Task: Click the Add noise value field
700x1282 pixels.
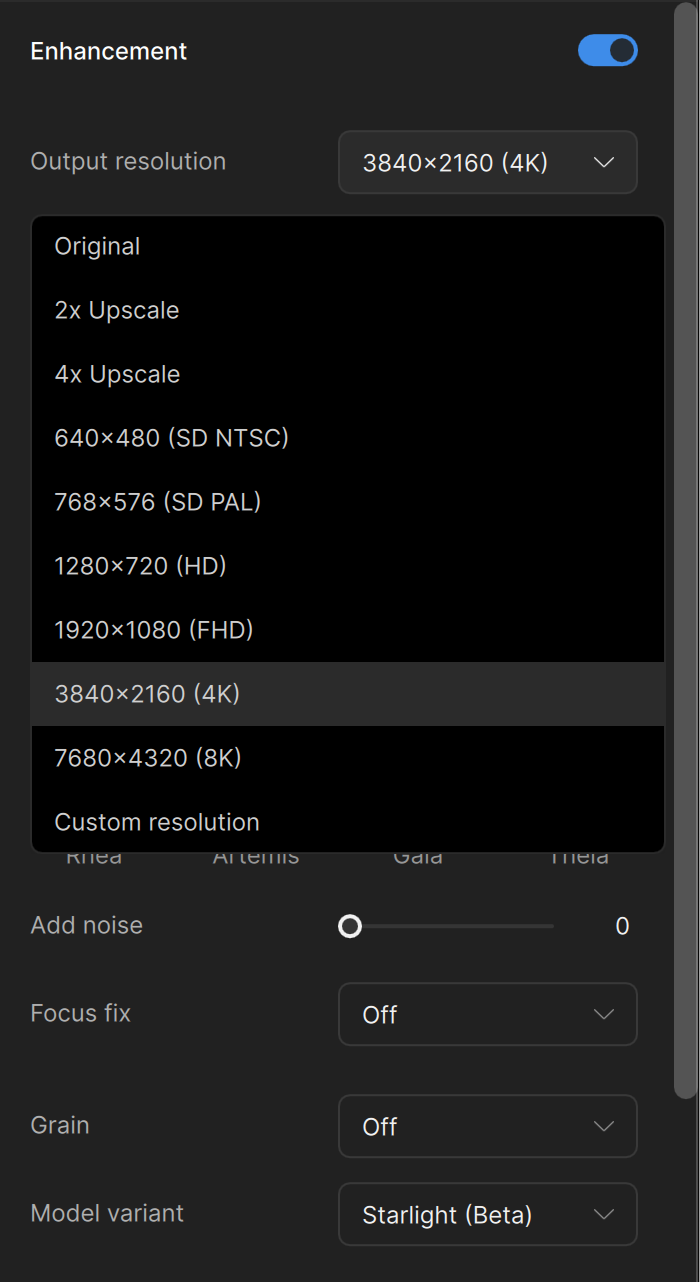Action: point(621,927)
